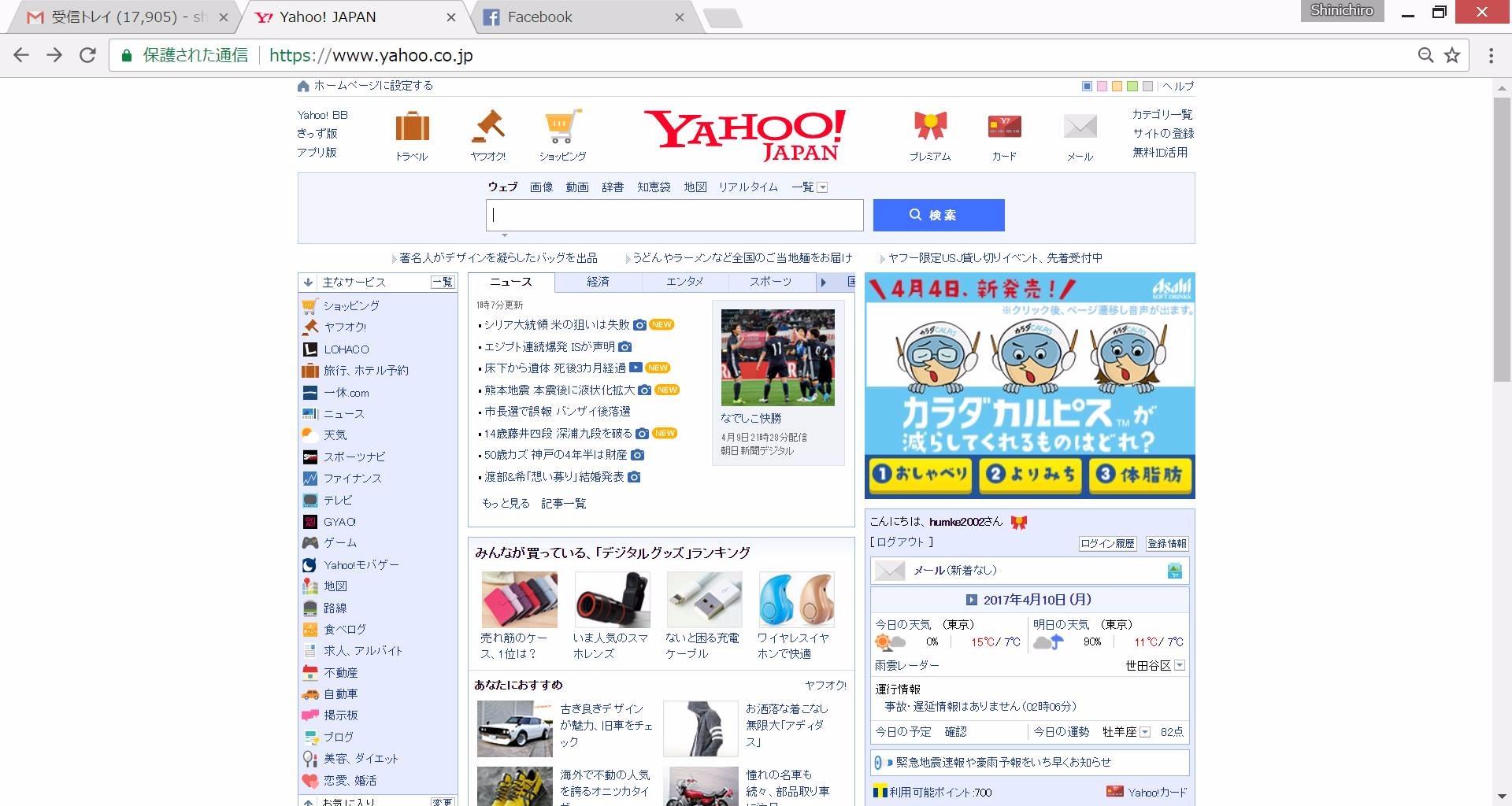Switch to the スポーツ news tab
Screen dimensions: 1512x806
tap(770, 282)
